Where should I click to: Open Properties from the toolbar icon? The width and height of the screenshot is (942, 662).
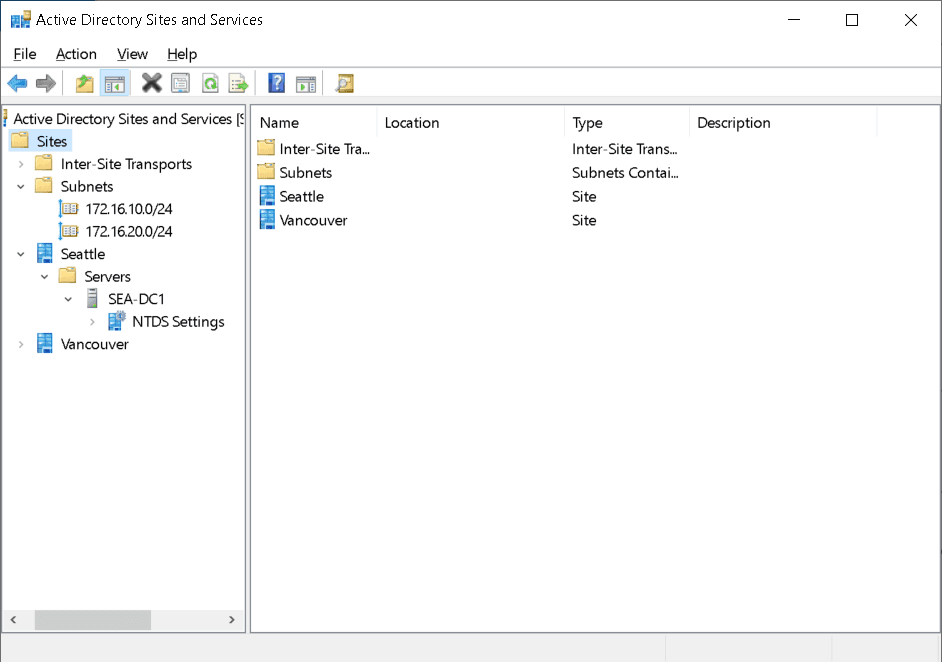click(180, 83)
